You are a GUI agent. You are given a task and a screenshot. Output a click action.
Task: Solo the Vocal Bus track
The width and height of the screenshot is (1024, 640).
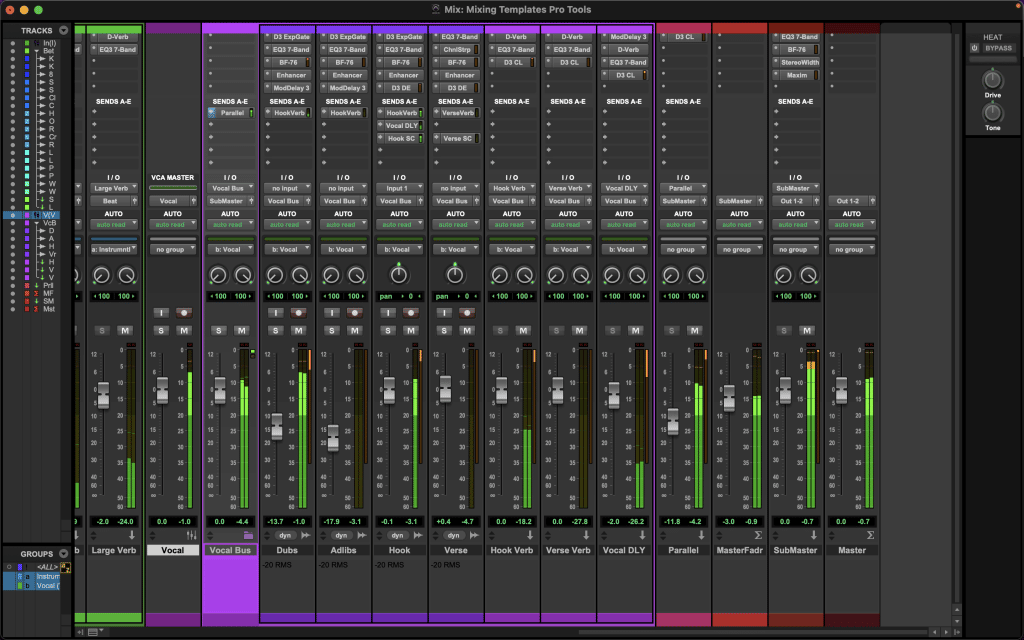218,328
